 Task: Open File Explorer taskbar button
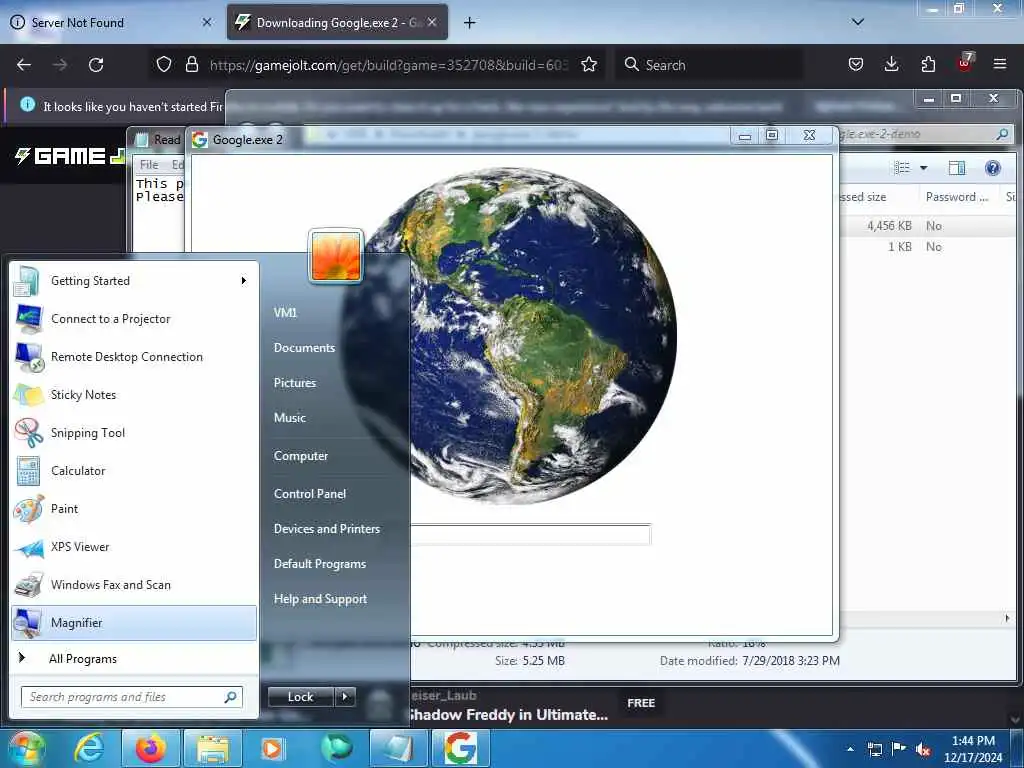coord(213,748)
